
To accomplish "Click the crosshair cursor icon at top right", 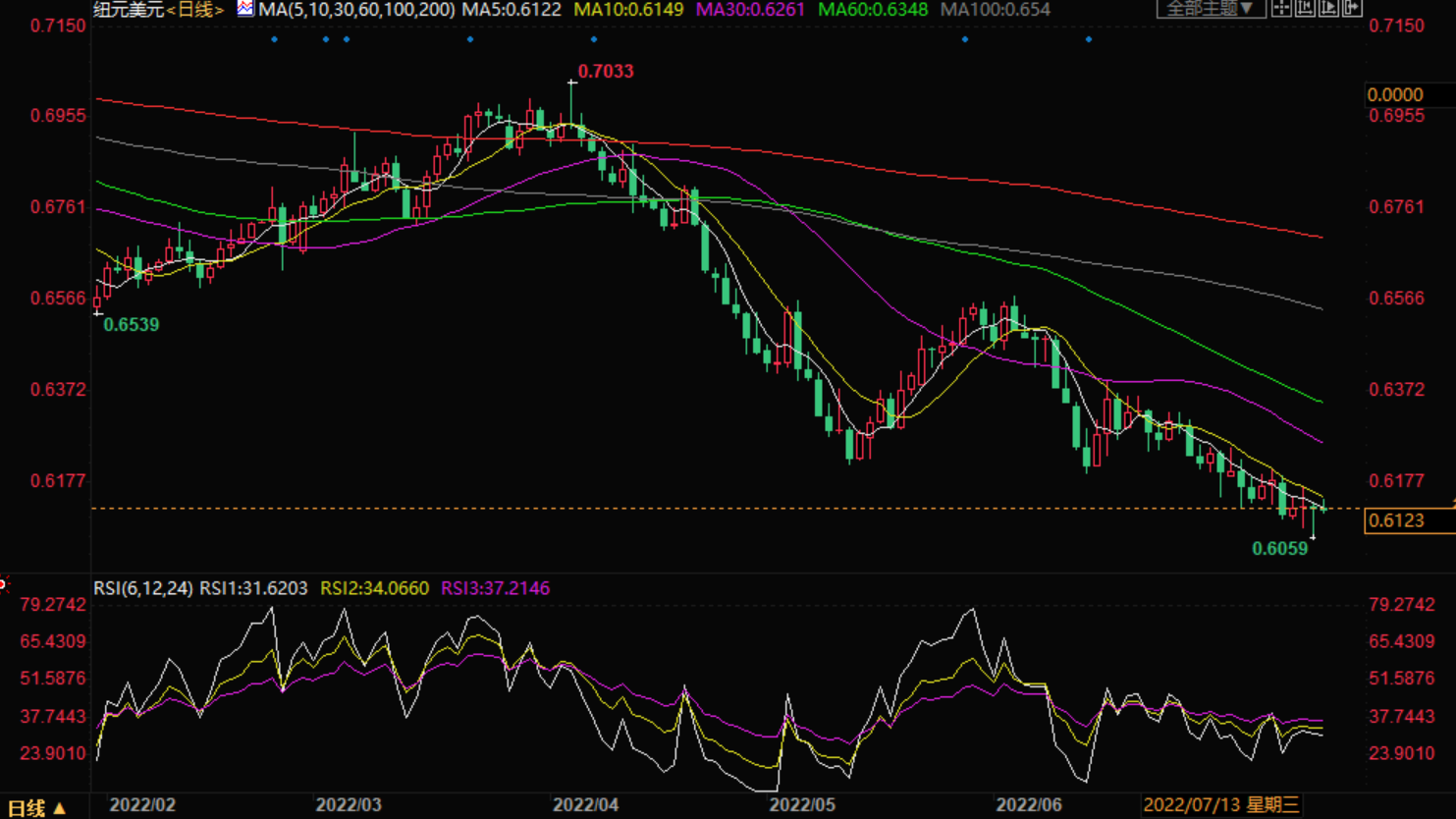I will click(1281, 8).
